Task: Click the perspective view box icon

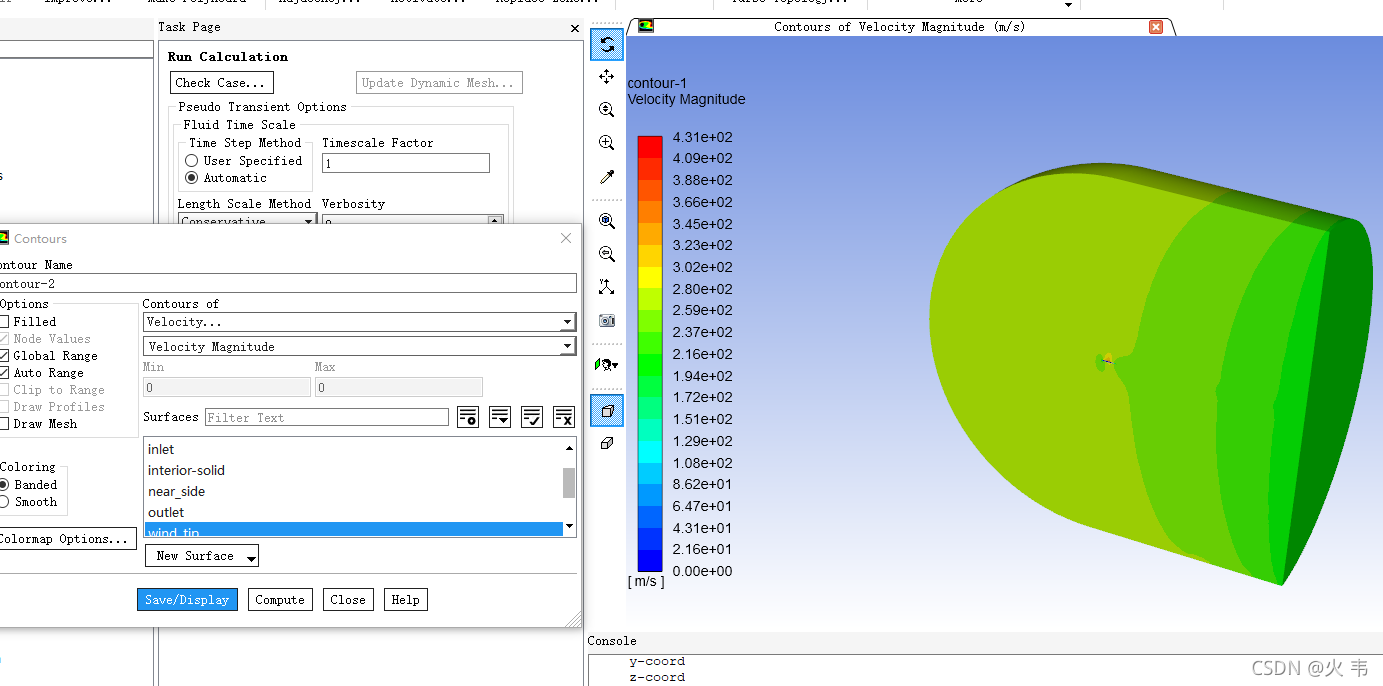Action: click(x=606, y=410)
